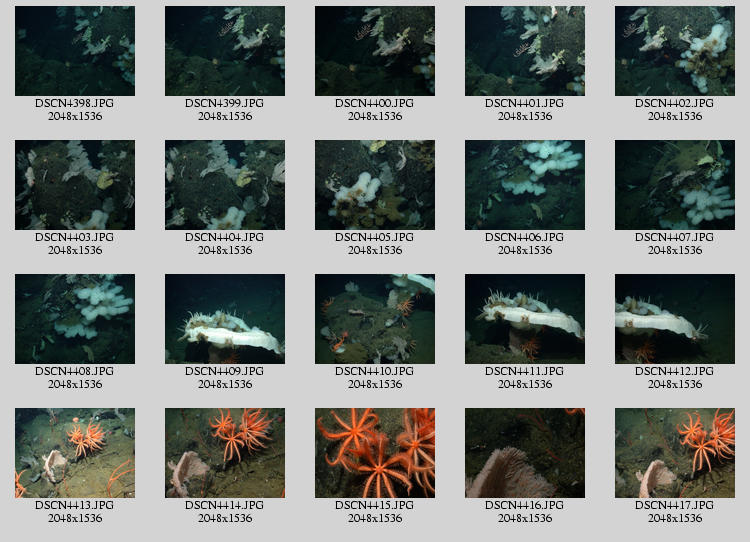This screenshot has height=542, width=750.
Task: Open the DSCN4410.JPG thumbnail
Action: point(375,319)
